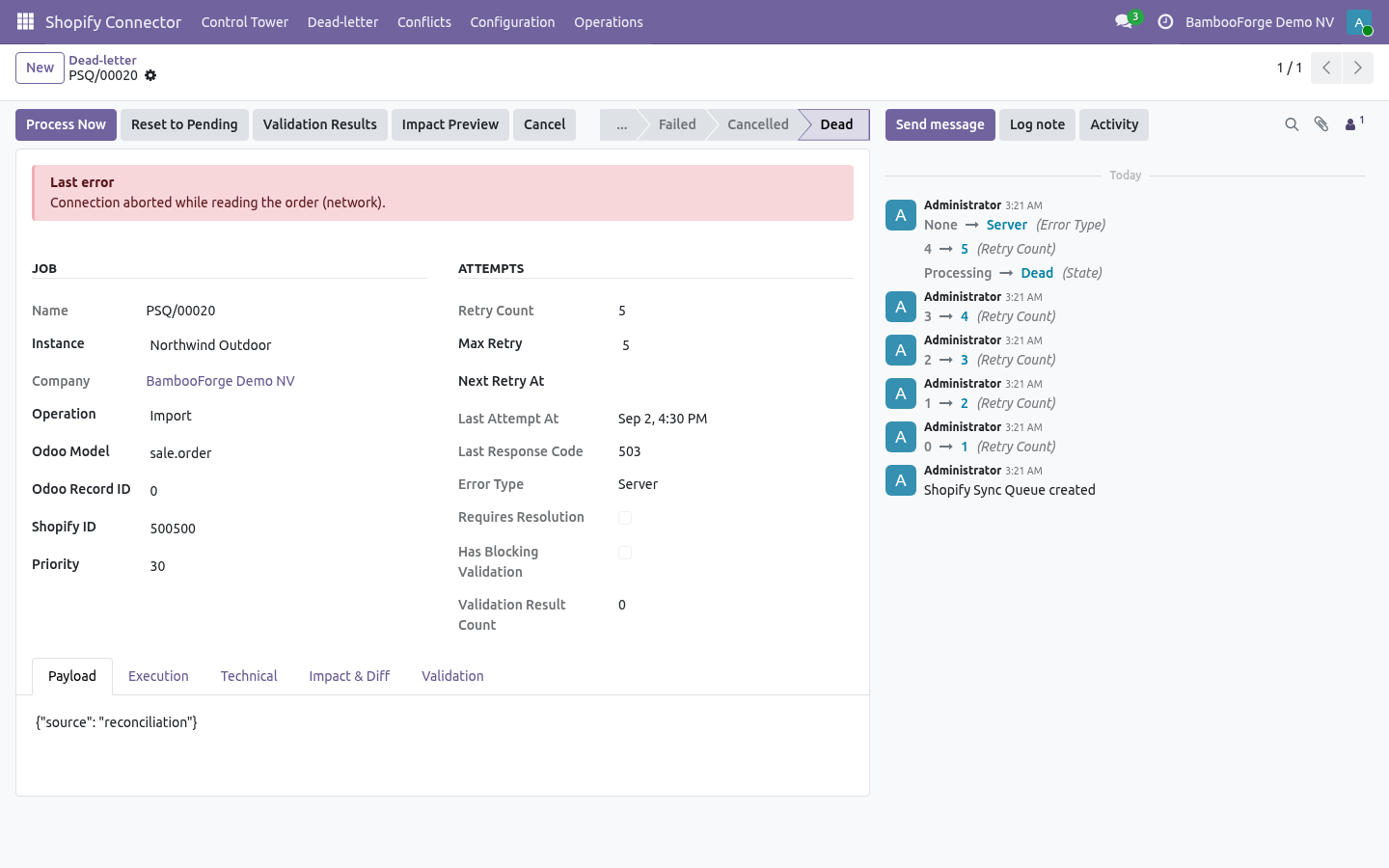
Task: Select the Failed status step
Action: coord(677,124)
